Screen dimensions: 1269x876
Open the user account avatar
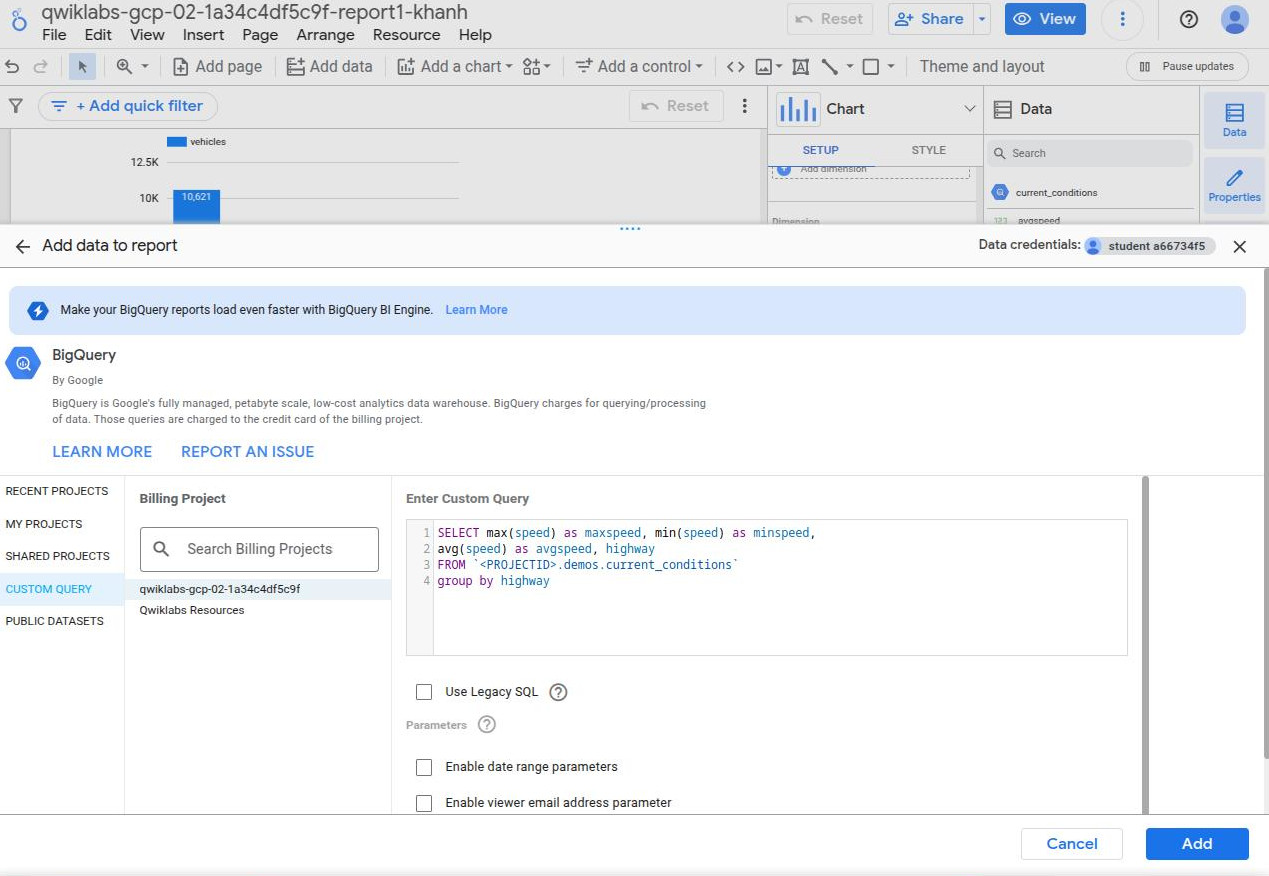tap(1235, 19)
